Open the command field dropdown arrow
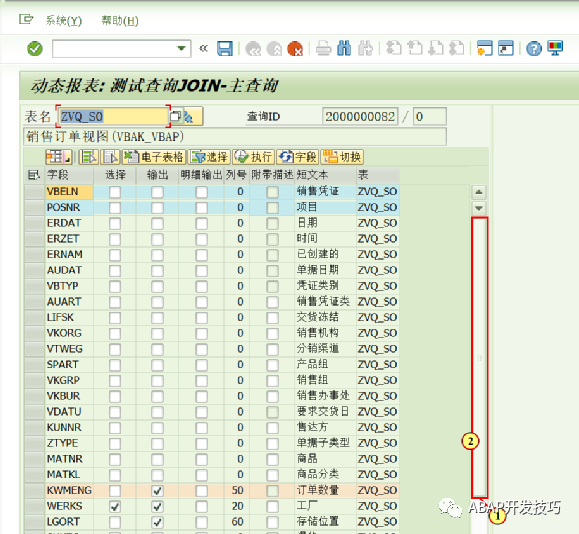Screen dimensions: 579x534 click(181, 48)
